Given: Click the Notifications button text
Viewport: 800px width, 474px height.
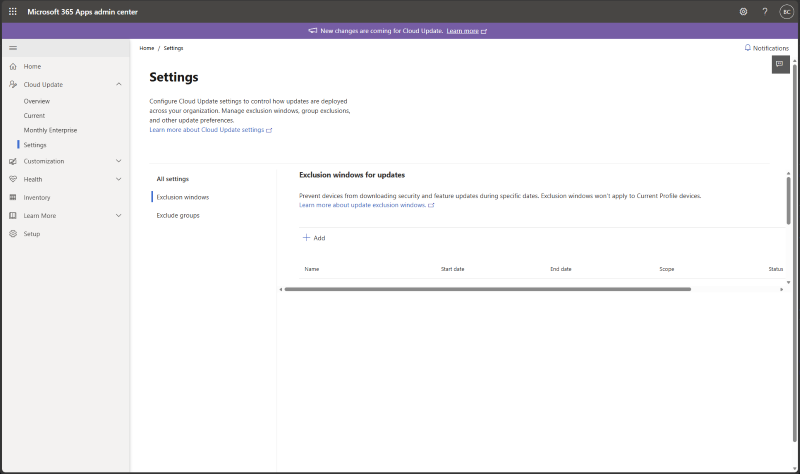Looking at the screenshot, I should coord(770,48).
